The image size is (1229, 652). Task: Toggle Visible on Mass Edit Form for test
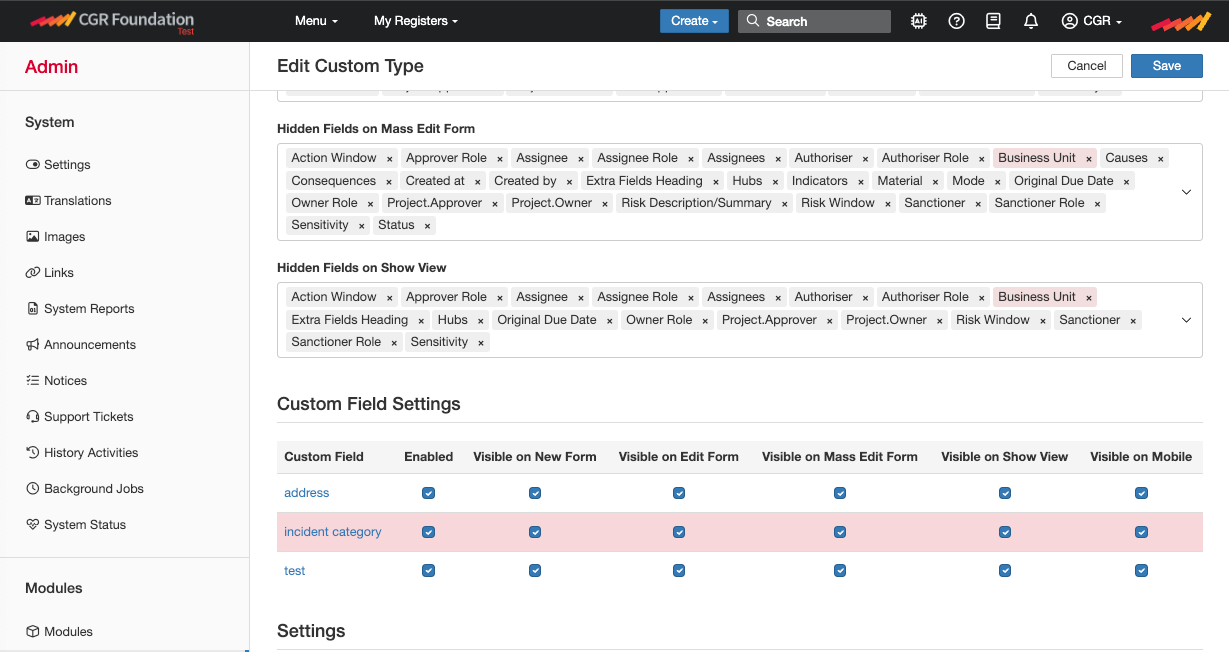(x=840, y=571)
